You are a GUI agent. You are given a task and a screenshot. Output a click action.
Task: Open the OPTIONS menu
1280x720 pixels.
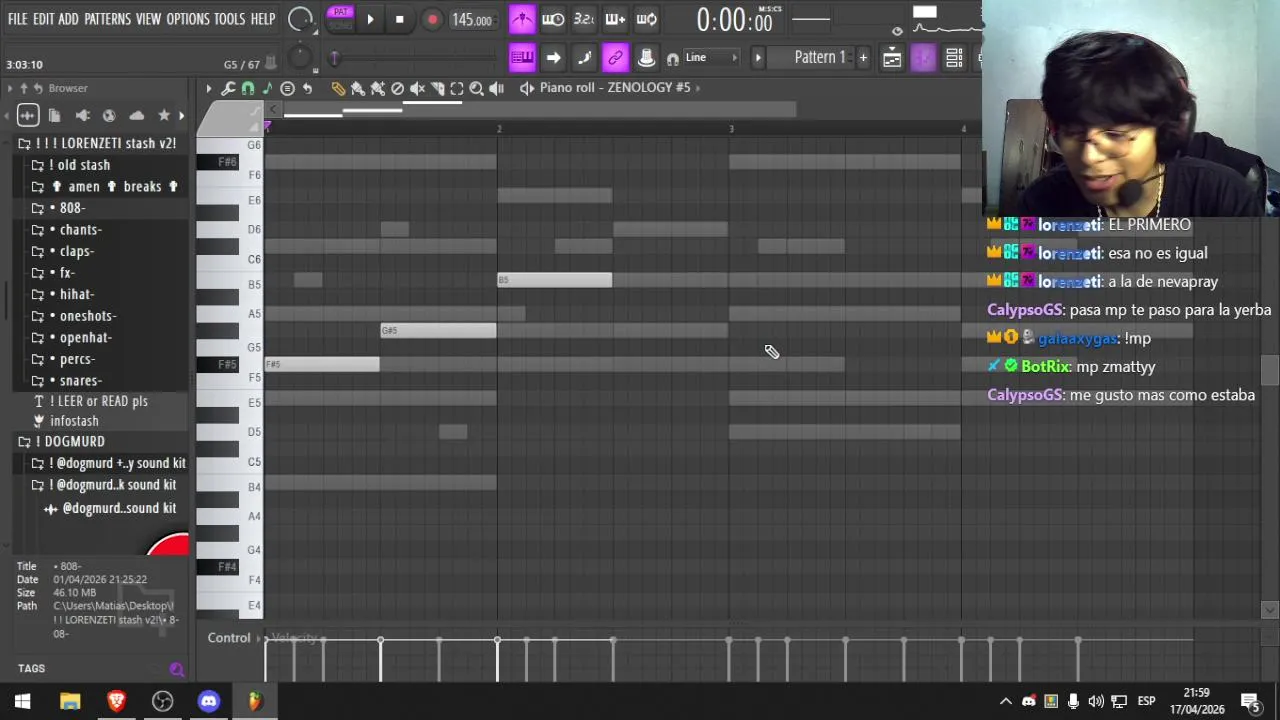[x=188, y=19]
